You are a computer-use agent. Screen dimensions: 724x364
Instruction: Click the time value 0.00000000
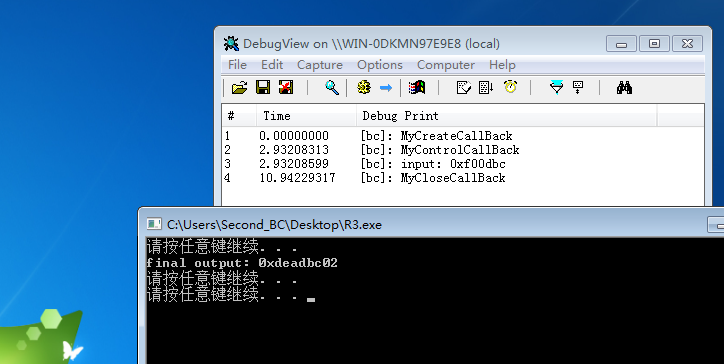pyautogui.click(x=294, y=136)
